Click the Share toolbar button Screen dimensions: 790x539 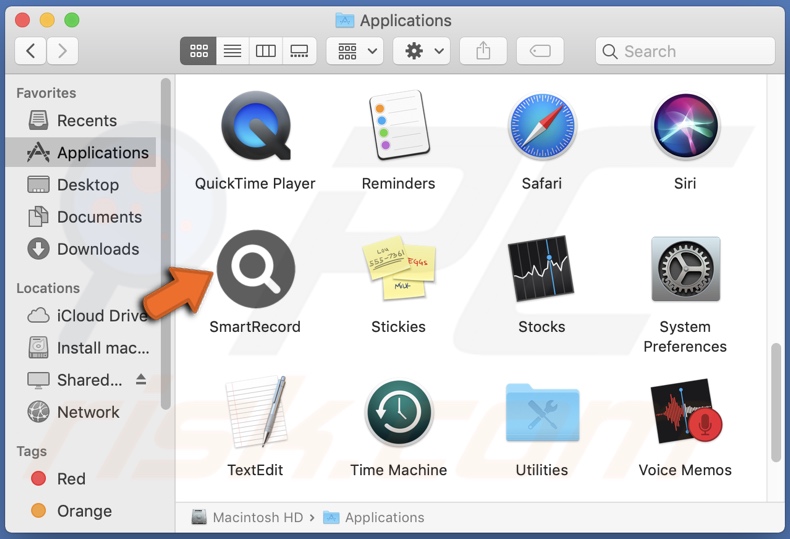point(483,51)
